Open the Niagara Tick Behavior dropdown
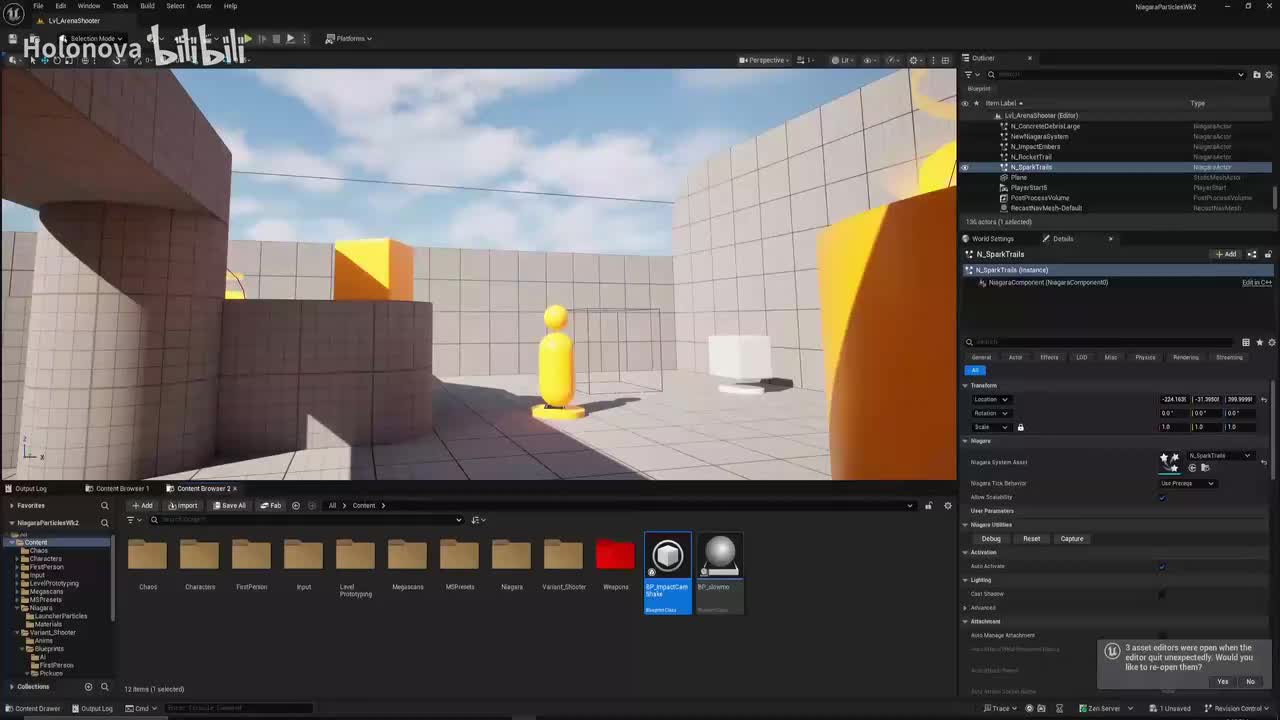1280x720 pixels. coord(1187,483)
